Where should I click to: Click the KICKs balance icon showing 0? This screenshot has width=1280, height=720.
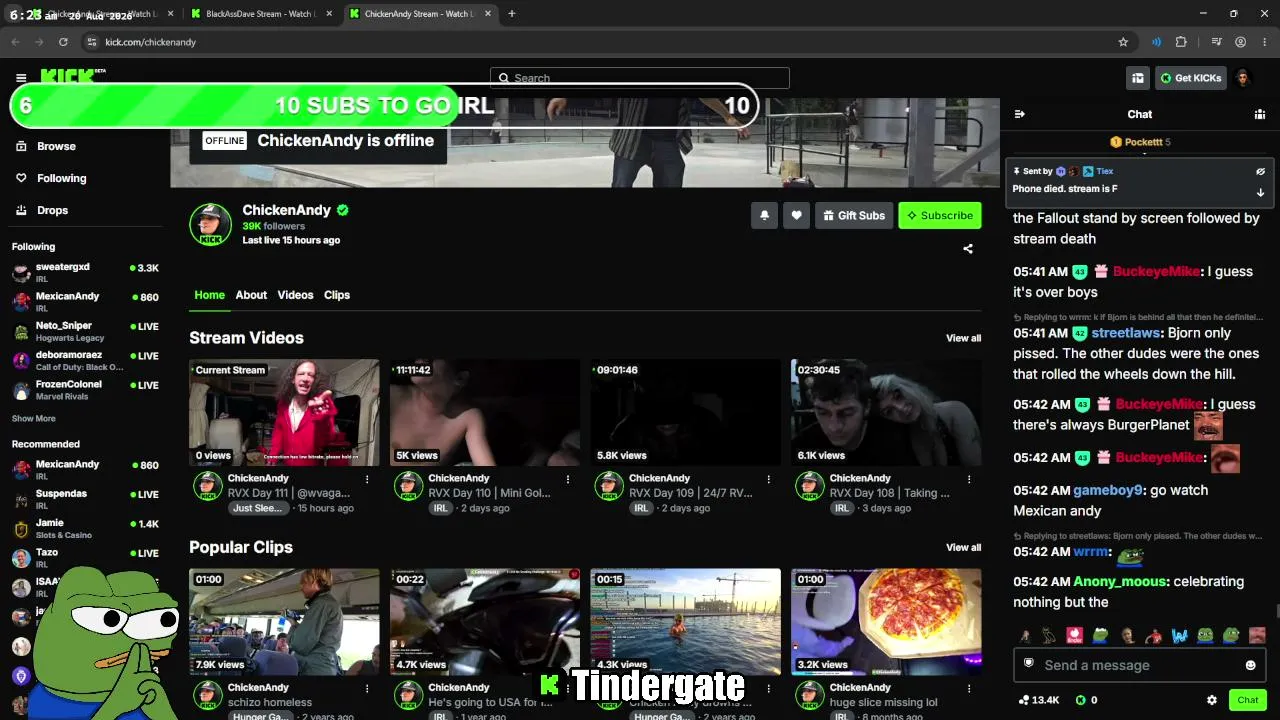click(1080, 700)
